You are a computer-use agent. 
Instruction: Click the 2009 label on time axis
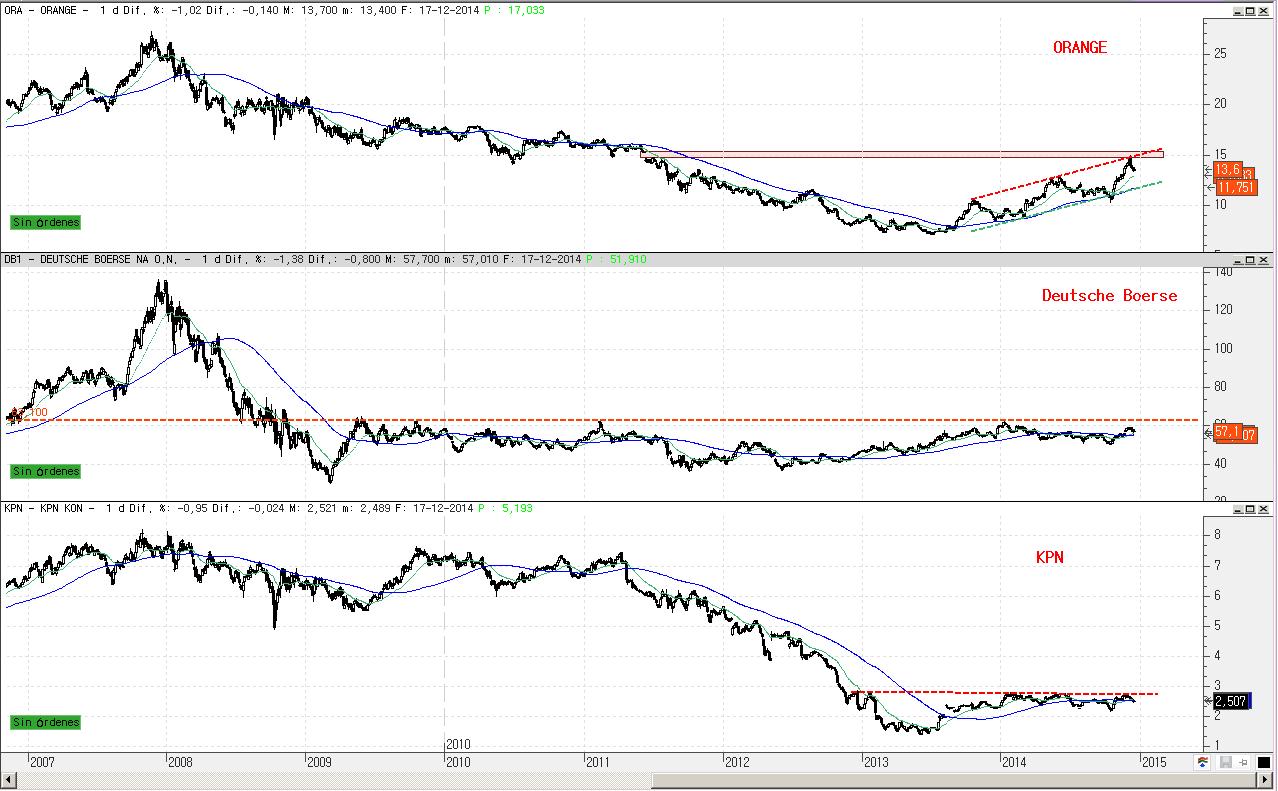tap(319, 762)
